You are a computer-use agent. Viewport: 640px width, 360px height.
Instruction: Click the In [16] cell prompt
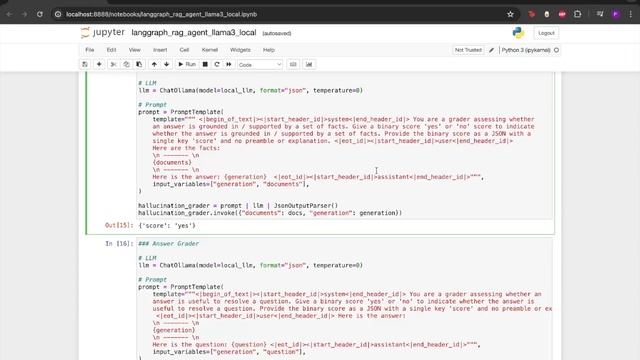click(119, 244)
